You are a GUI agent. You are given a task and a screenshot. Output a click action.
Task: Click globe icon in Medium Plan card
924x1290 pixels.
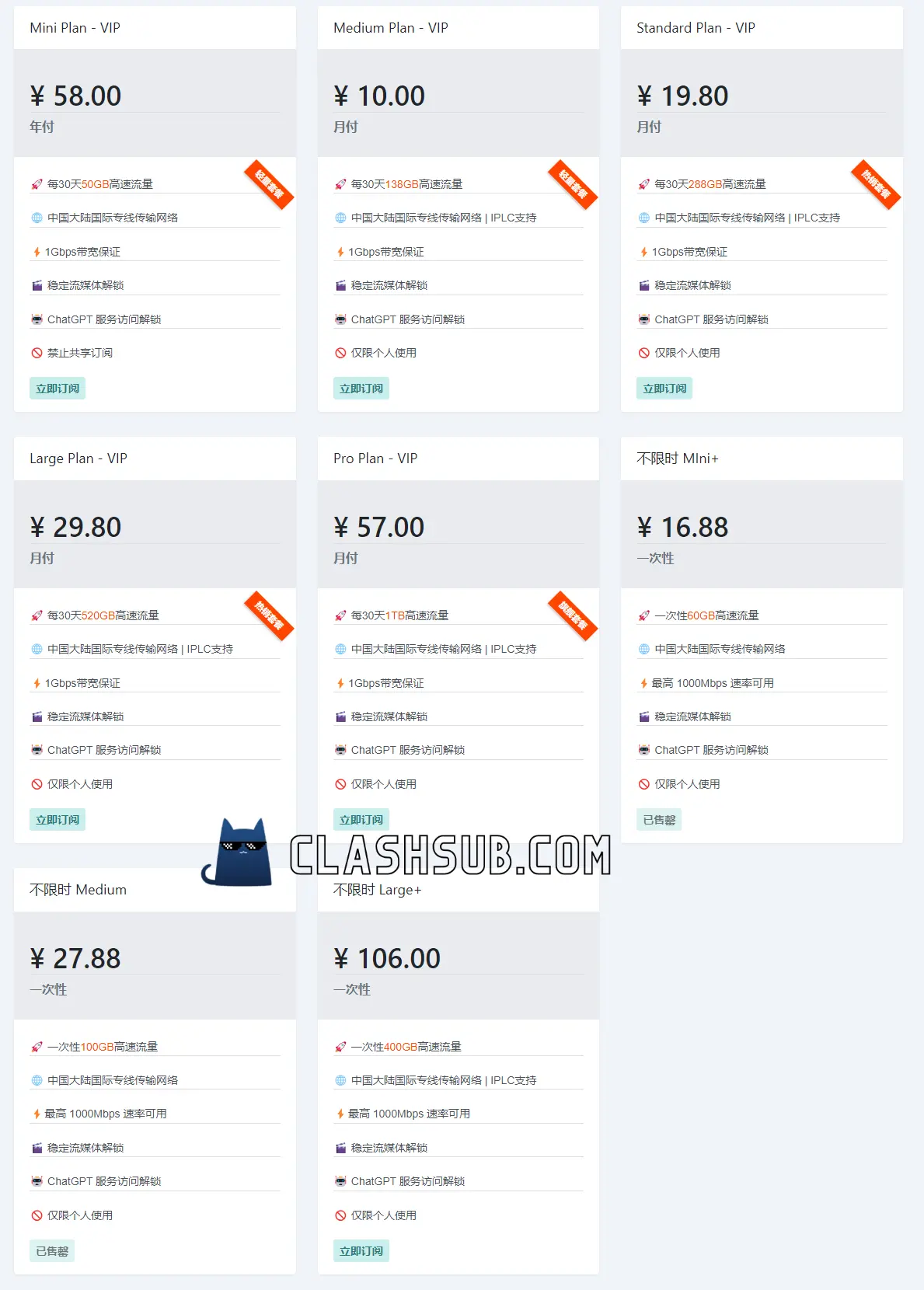[x=340, y=218]
